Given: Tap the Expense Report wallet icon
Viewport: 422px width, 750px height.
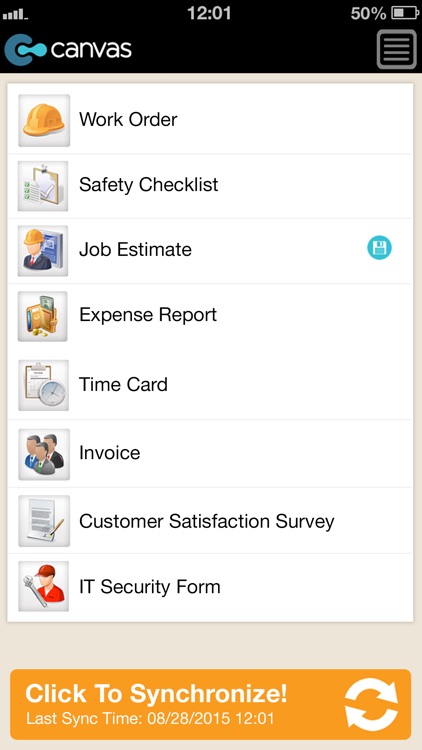Looking at the screenshot, I should [43, 316].
